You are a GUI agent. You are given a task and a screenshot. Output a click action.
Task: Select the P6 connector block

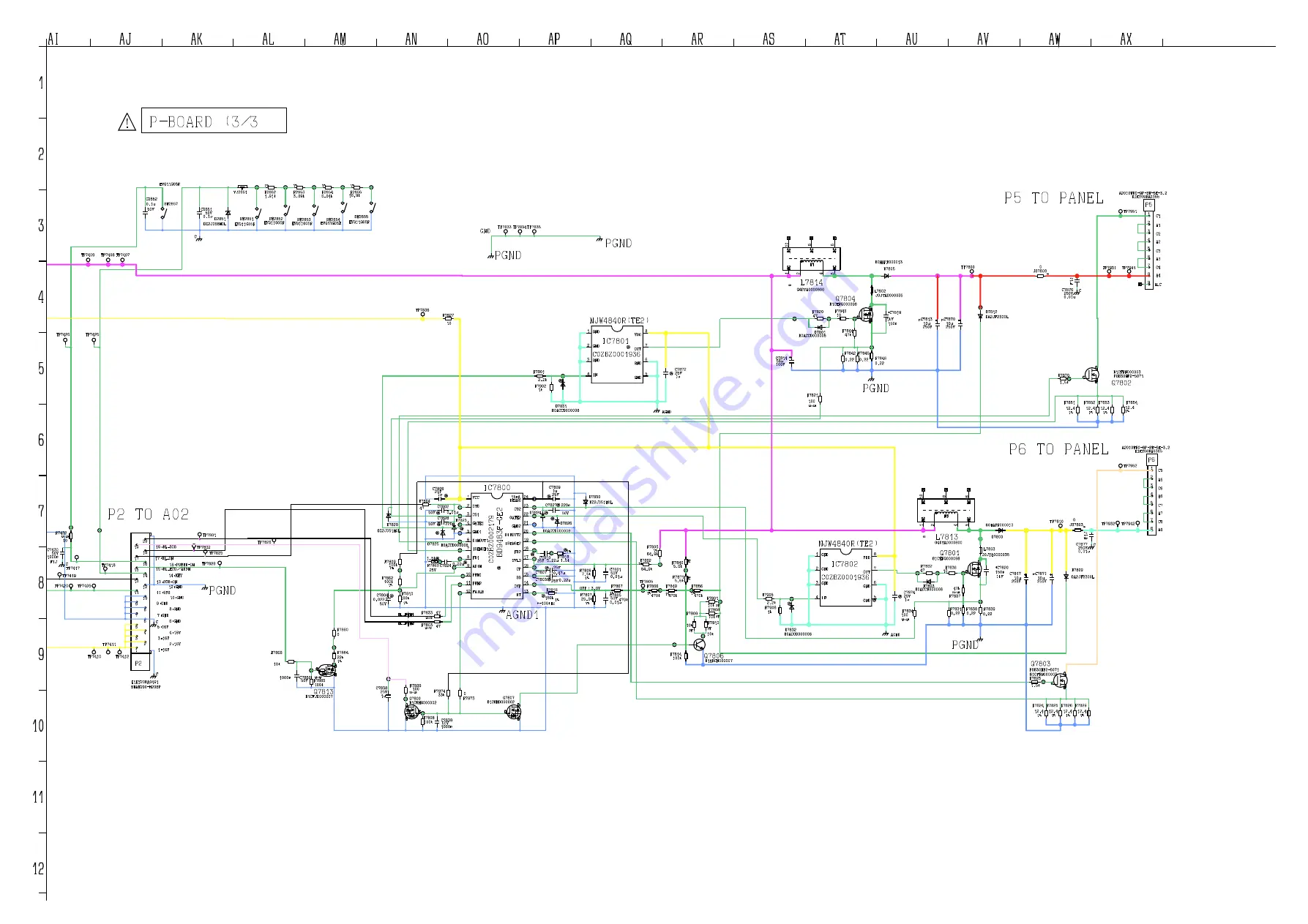pyautogui.click(x=1152, y=495)
